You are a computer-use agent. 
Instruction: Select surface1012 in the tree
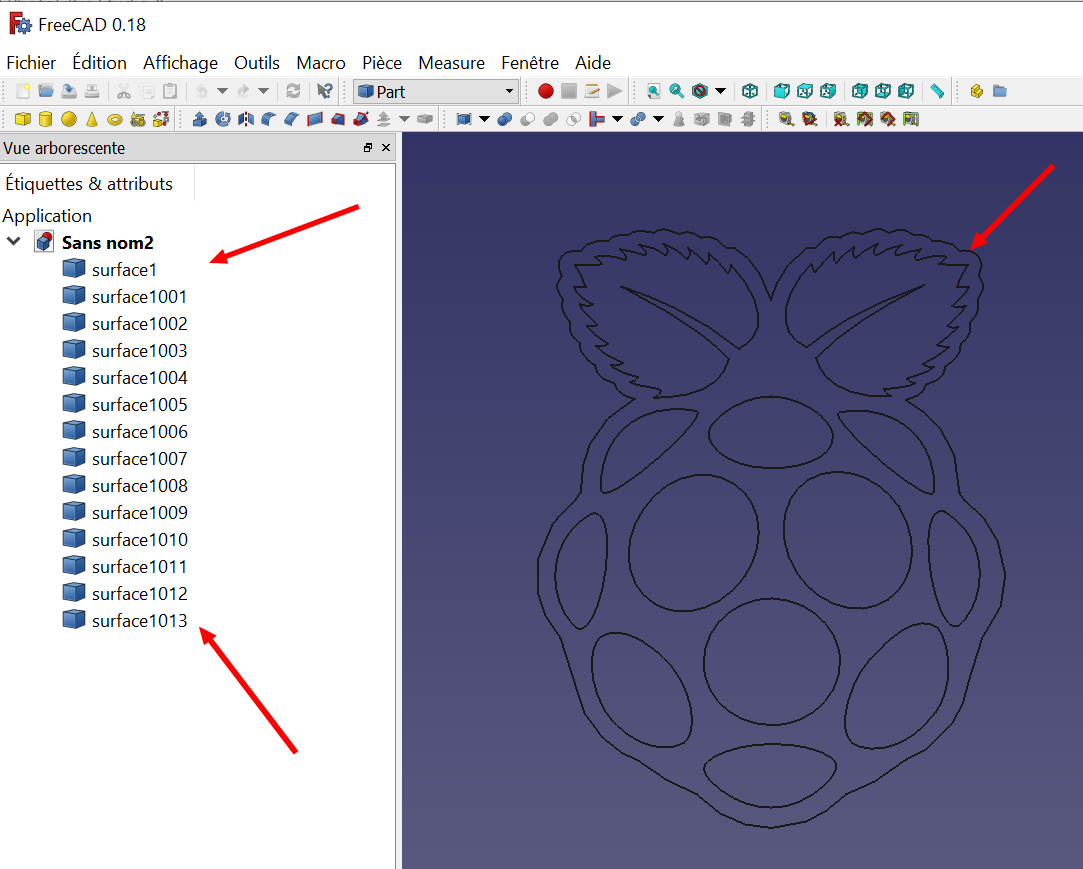(x=140, y=593)
